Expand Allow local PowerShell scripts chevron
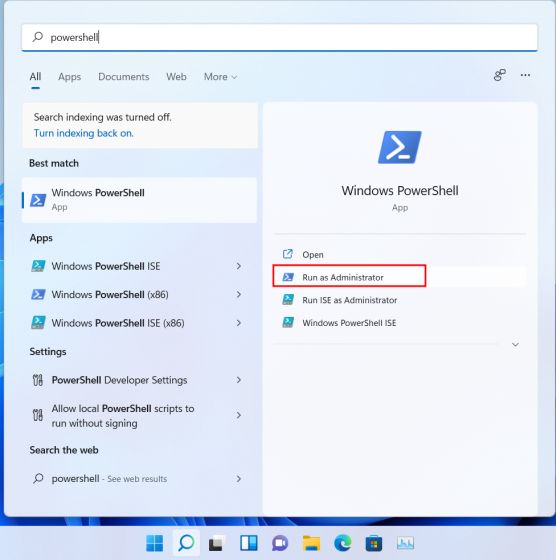The height and width of the screenshot is (560, 556). click(239, 415)
